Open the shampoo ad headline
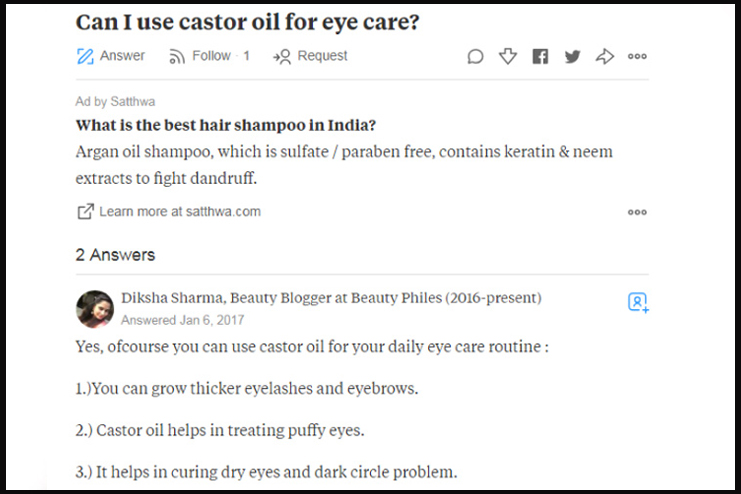 [226, 125]
